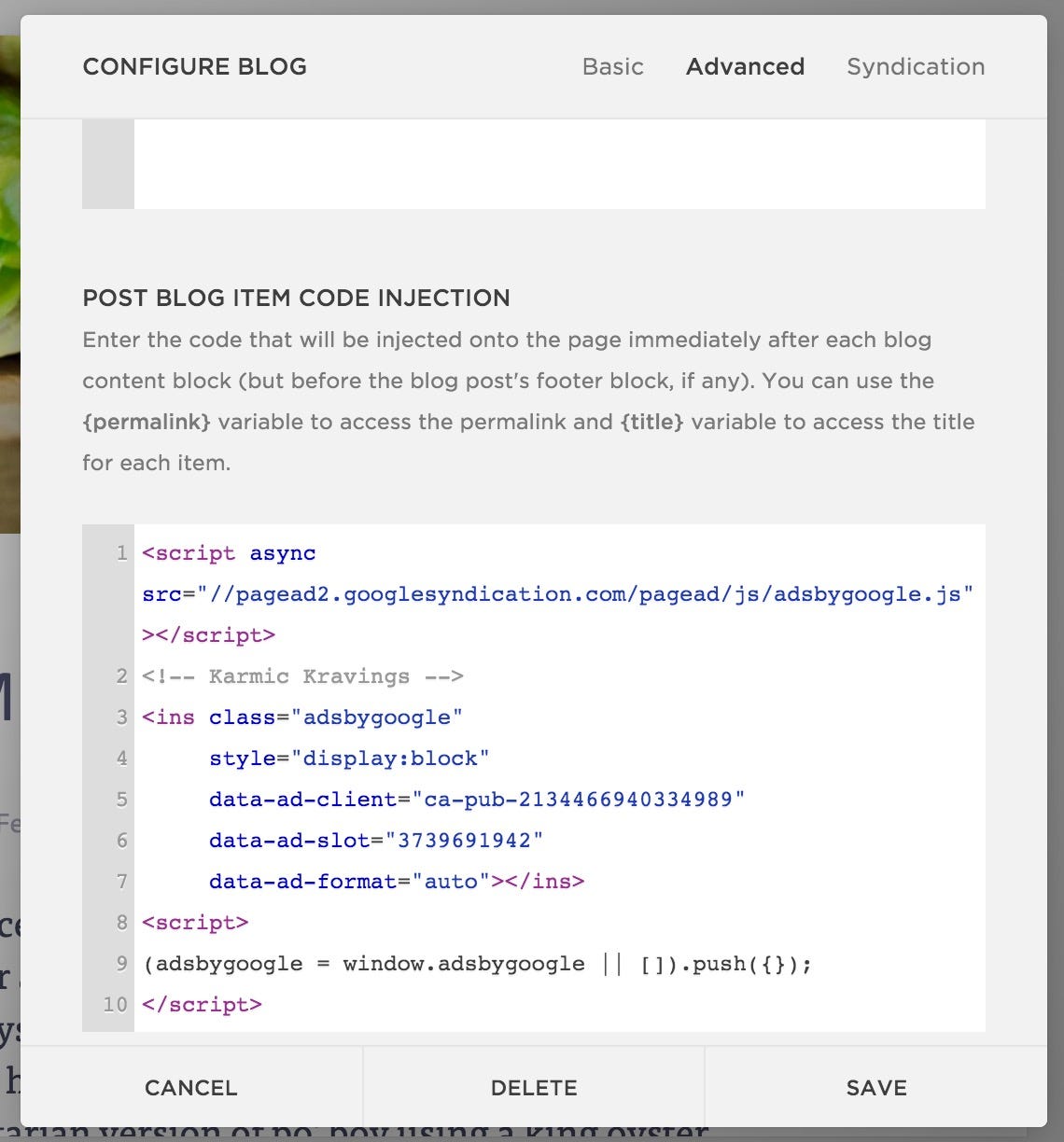Click the googlesyndication src URL in code
The height and width of the screenshot is (1142, 1064).
coord(585,594)
